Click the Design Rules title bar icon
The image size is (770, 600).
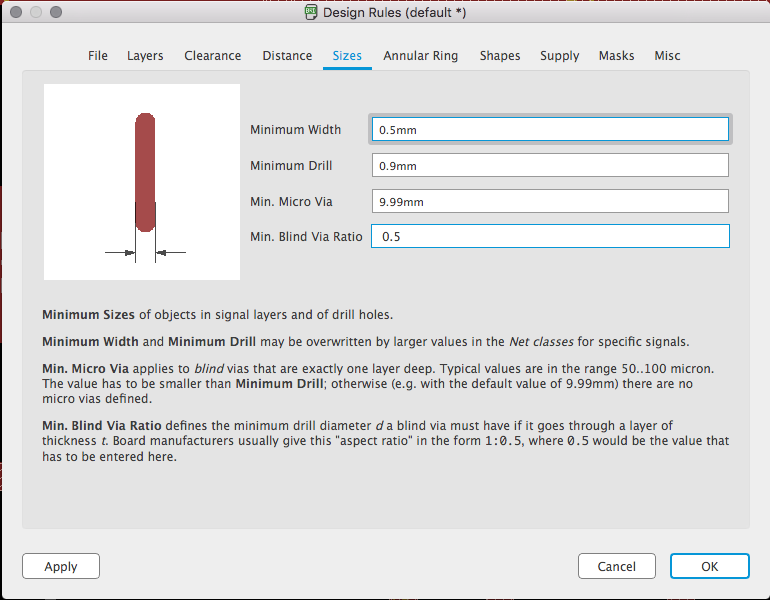click(311, 12)
